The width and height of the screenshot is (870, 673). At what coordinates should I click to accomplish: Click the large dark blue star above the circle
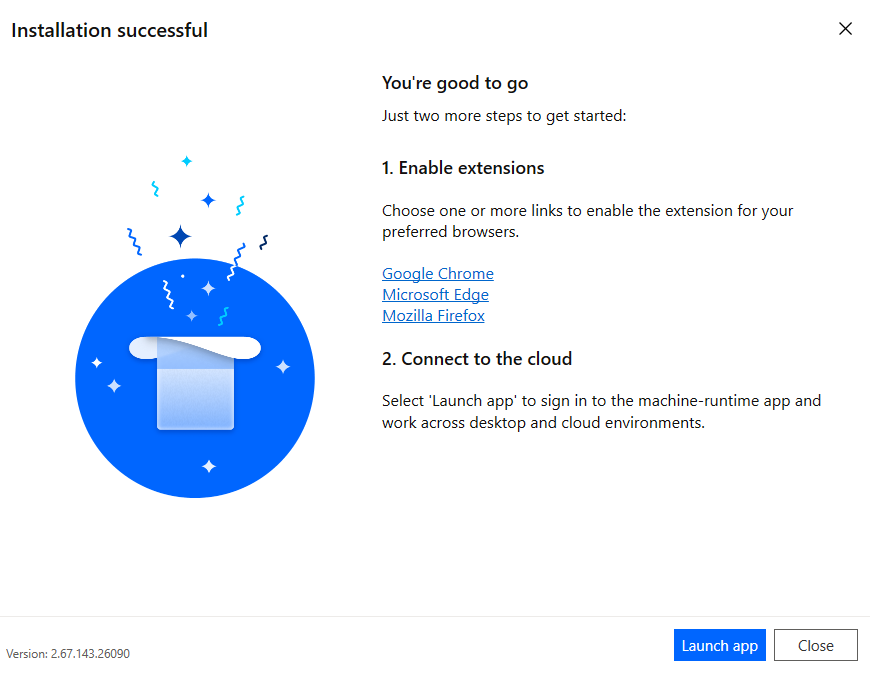[180, 236]
